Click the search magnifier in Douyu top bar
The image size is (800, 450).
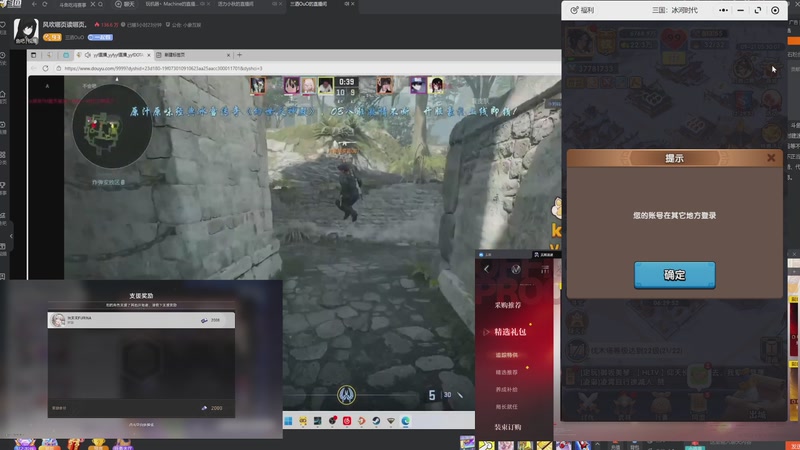[101, 4]
